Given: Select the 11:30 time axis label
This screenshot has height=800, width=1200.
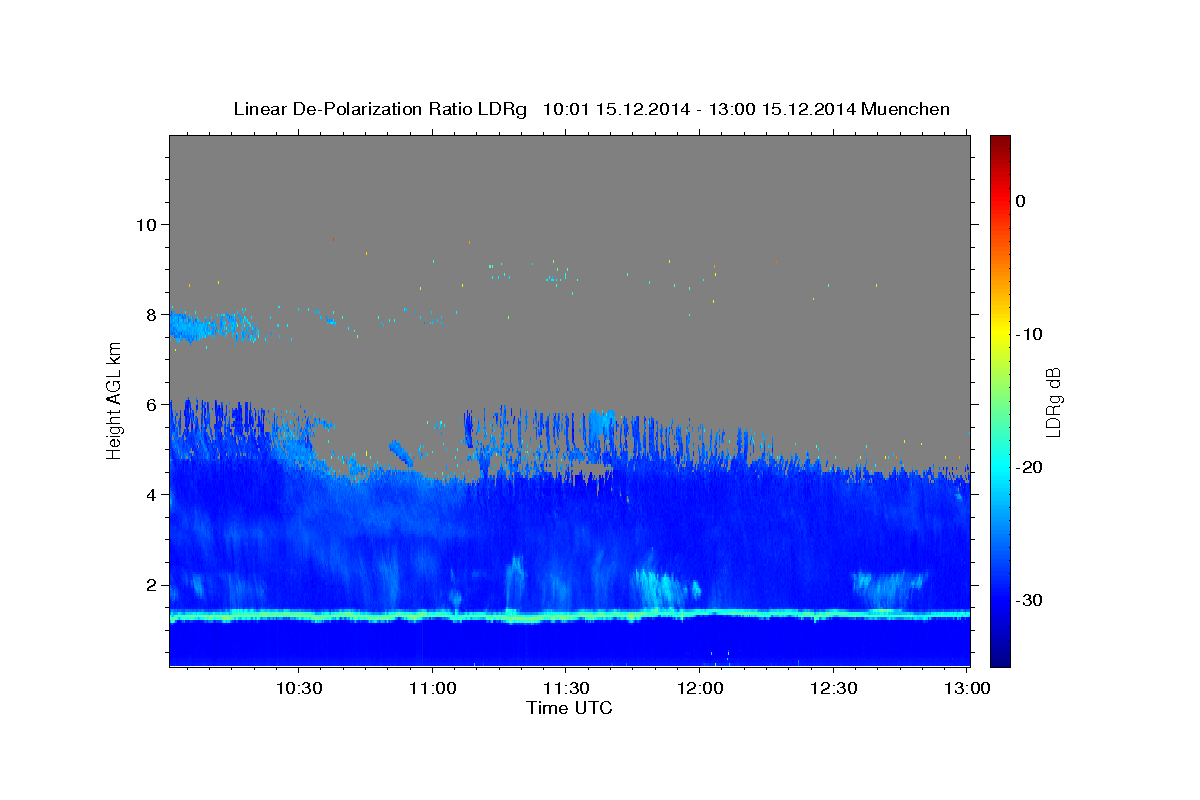Looking at the screenshot, I should (x=566, y=688).
